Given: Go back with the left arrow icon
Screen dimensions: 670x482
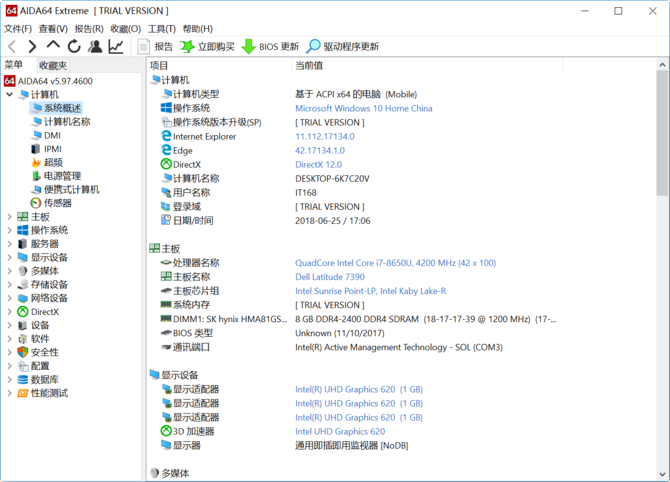Looking at the screenshot, I should tap(12, 46).
